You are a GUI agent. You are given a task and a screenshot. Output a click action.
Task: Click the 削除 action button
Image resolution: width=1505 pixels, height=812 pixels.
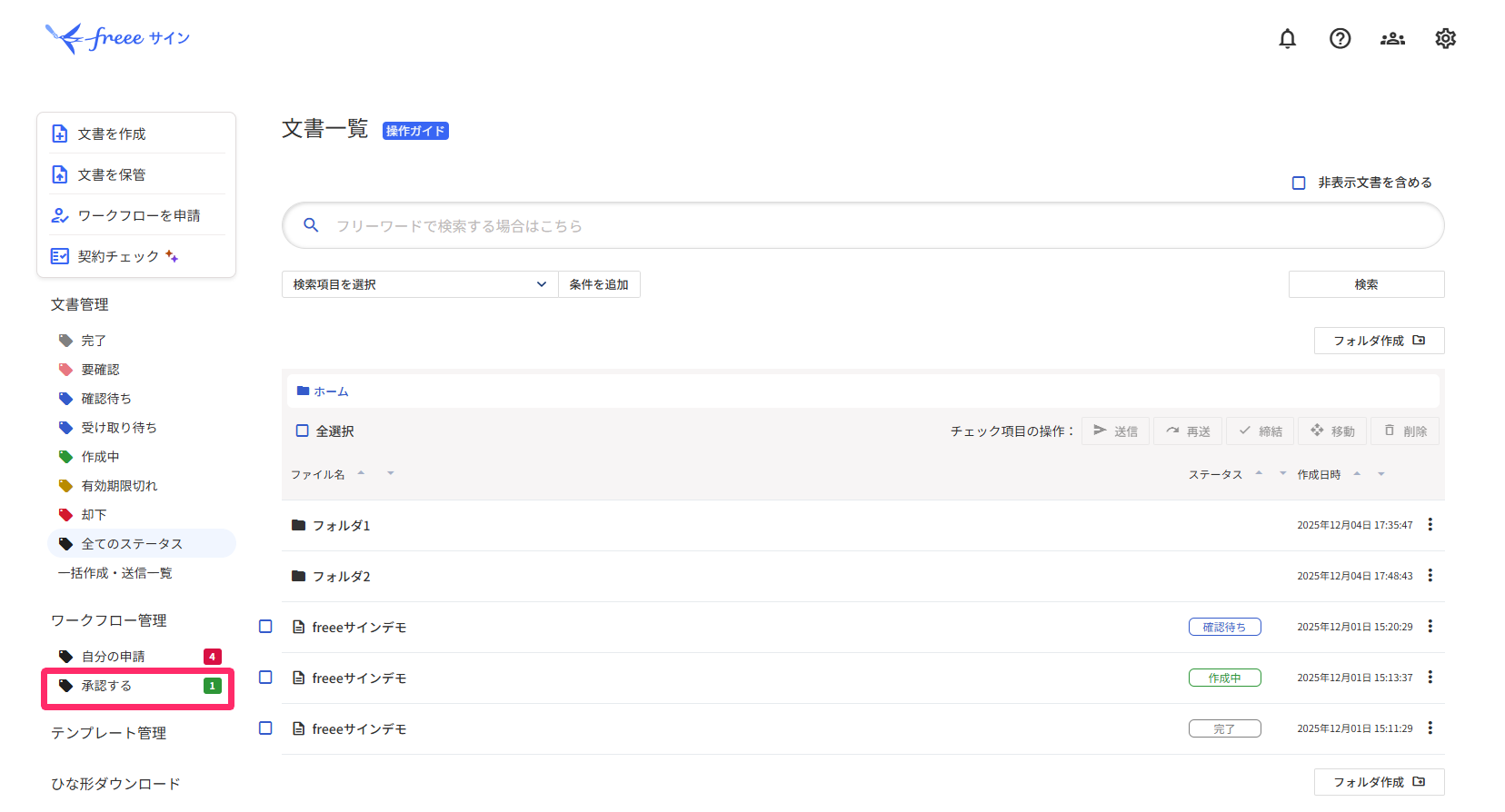[1405, 431]
